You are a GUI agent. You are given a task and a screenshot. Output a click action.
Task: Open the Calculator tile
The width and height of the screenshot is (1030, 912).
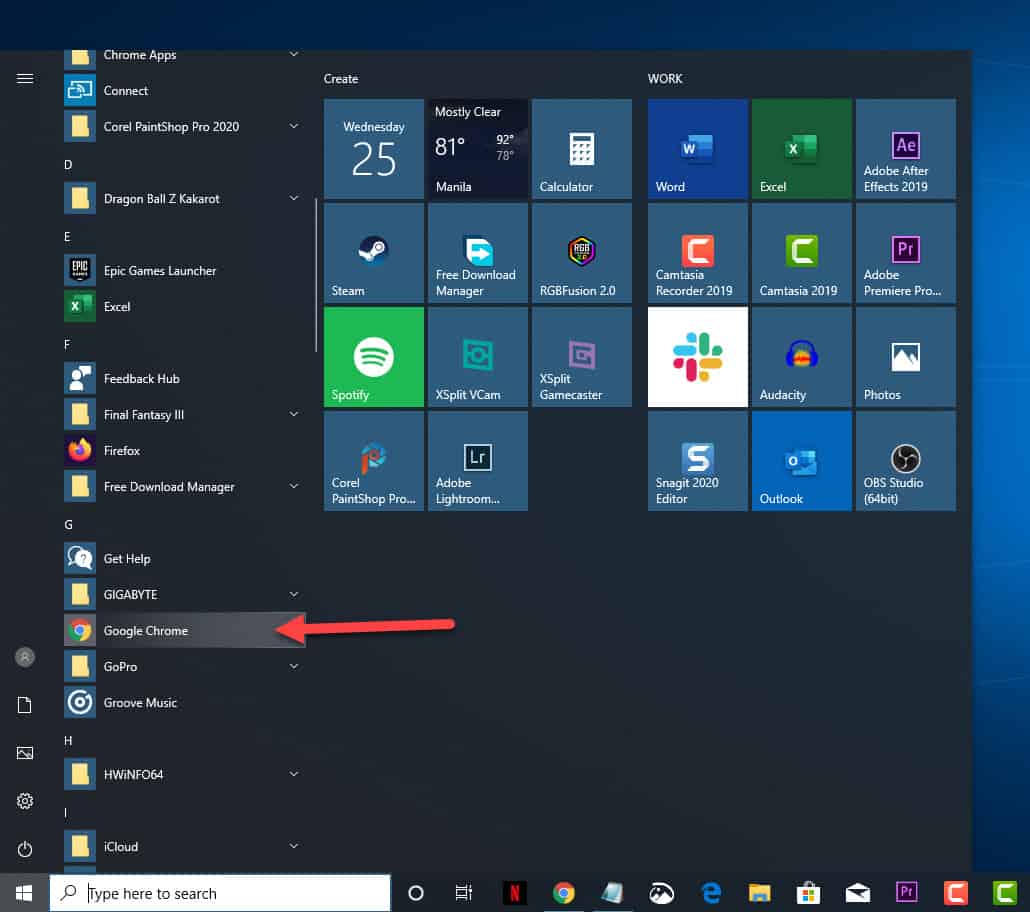point(581,148)
